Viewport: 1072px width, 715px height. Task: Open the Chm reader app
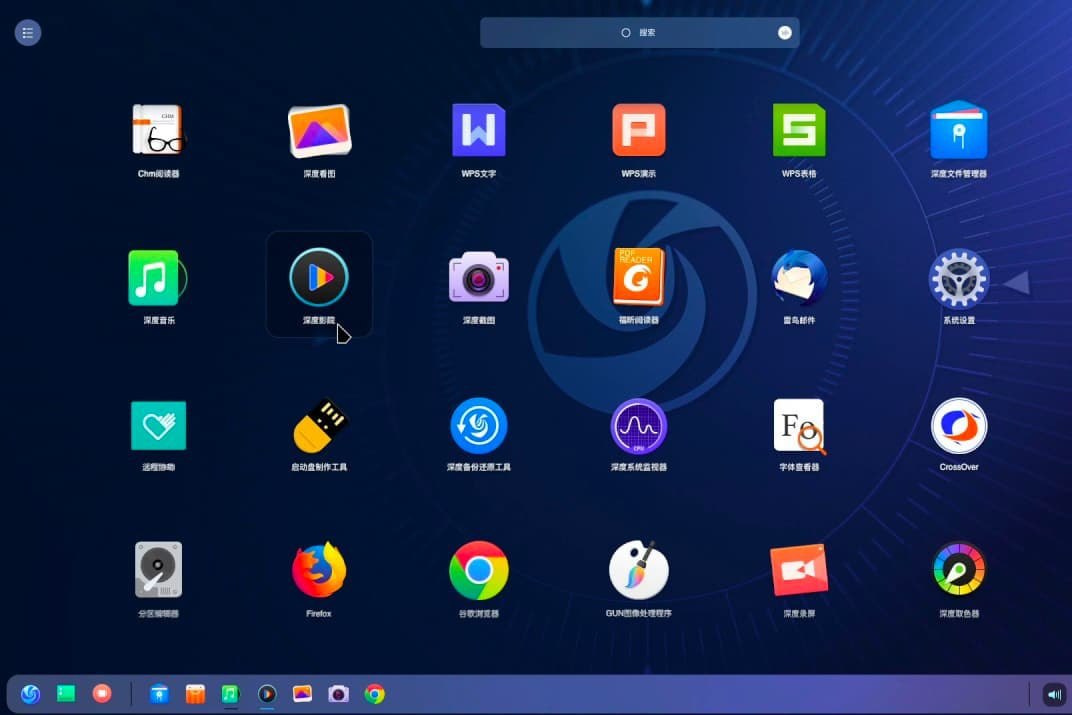tap(158, 130)
